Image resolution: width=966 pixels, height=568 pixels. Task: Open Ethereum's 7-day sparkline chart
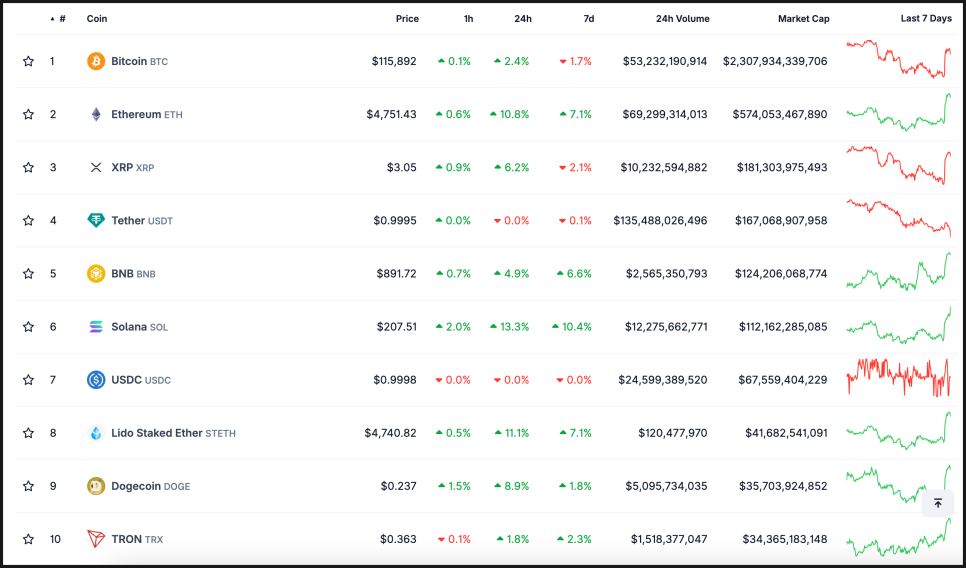(x=899, y=112)
